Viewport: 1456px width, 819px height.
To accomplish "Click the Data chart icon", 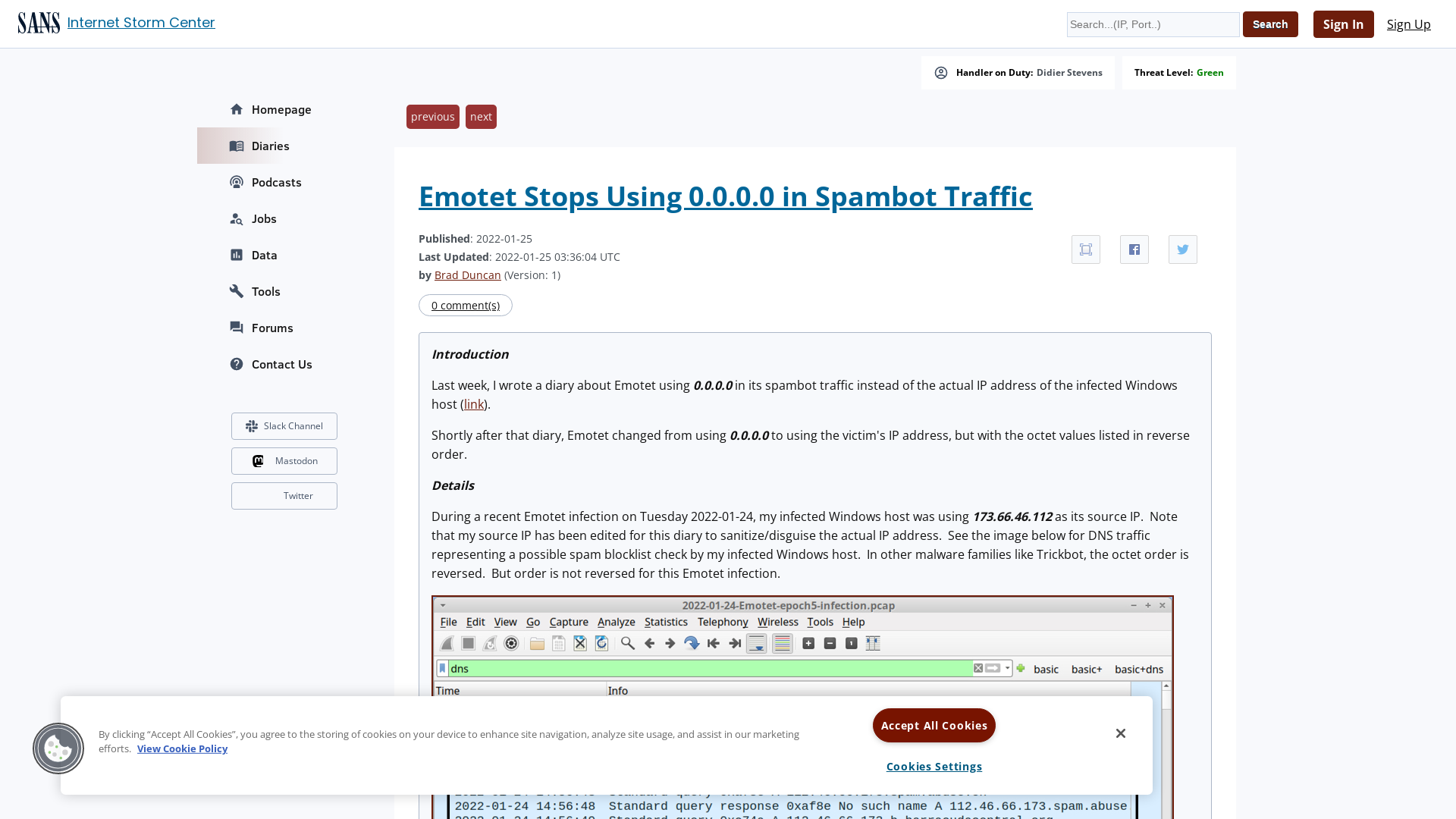I will pyautogui.click(x=237, y=255).
